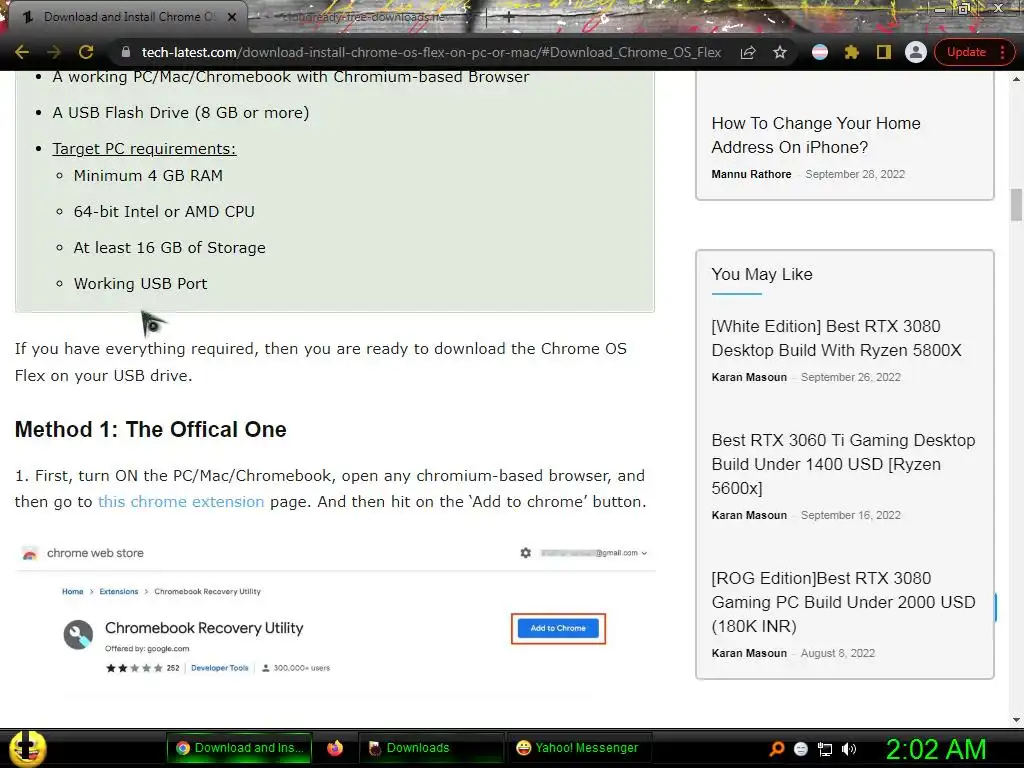Click the 'Method 1: The Offical One' heading
The width and height of the screenshot is (1024, 768).
150,429
